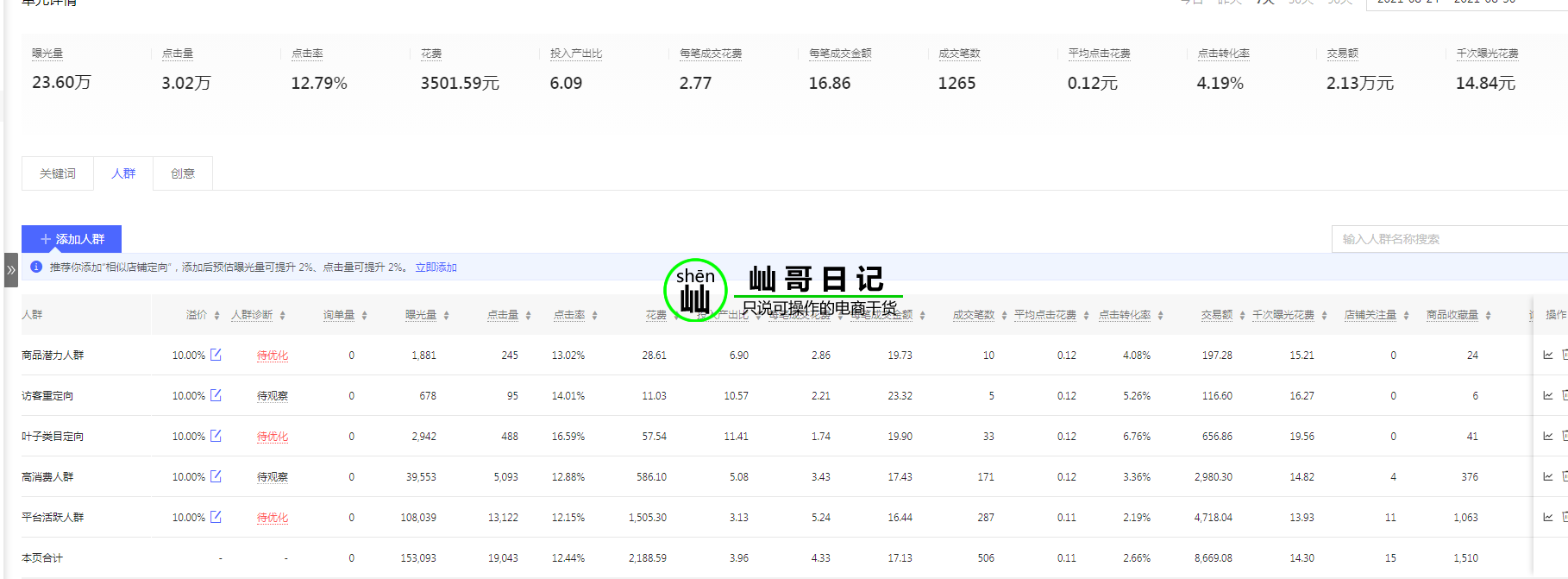
Task: Sort the list by 商品收藏量
Action: point(1488,316)
